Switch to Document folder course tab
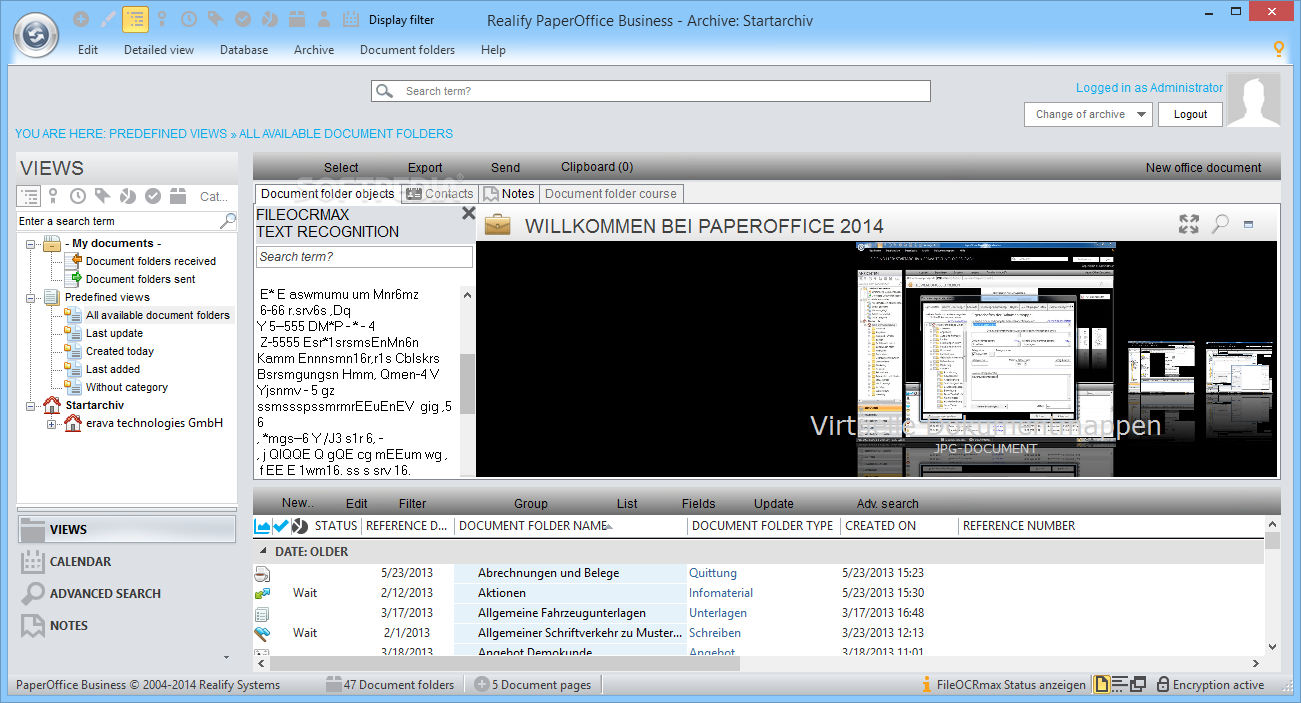This screenshot has height=703, width=1301. click(x=611, y=193)
